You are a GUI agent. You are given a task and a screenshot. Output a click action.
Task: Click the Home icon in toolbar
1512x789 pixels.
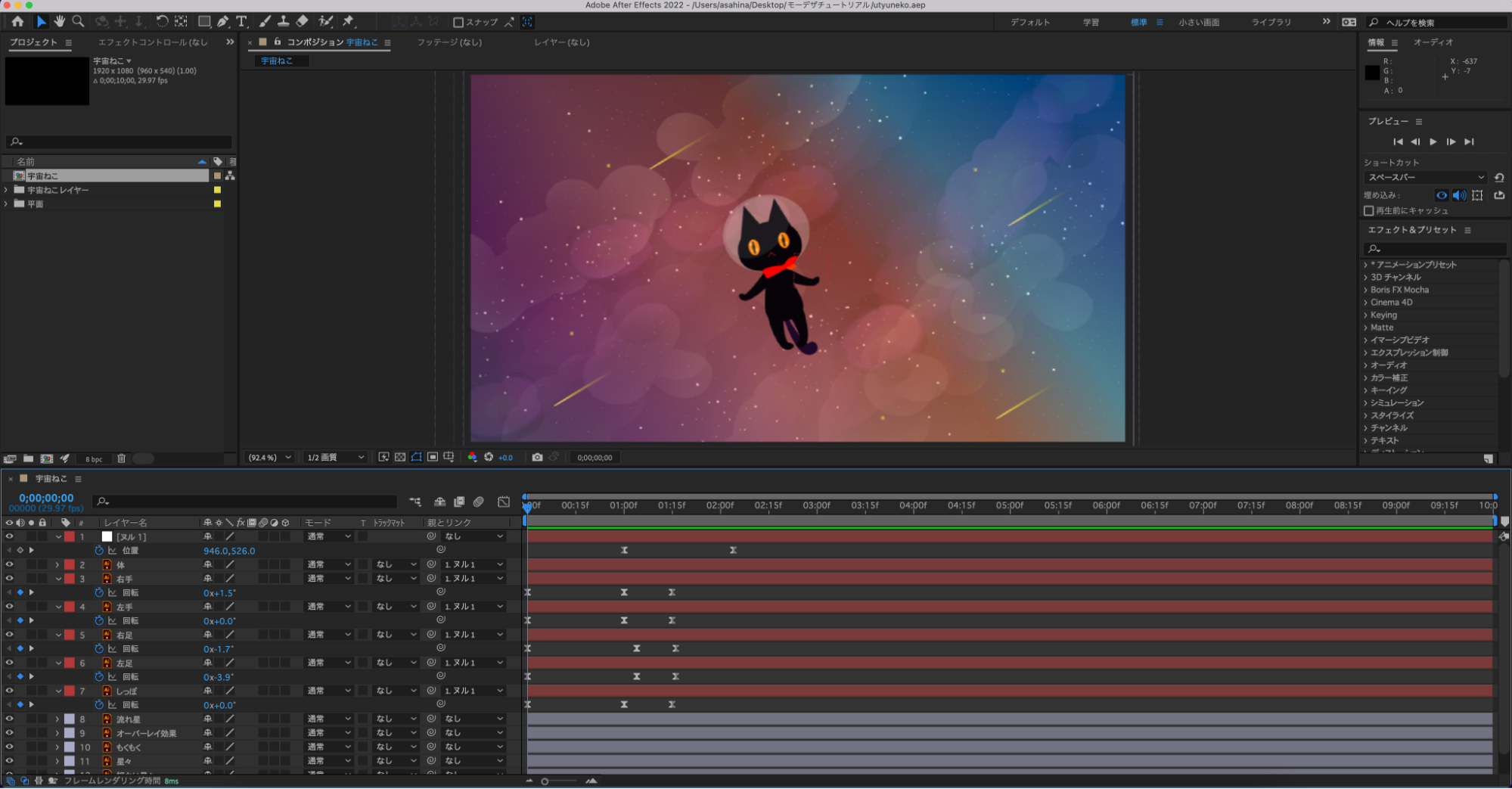pyautogui.click(x=17, y=21)
